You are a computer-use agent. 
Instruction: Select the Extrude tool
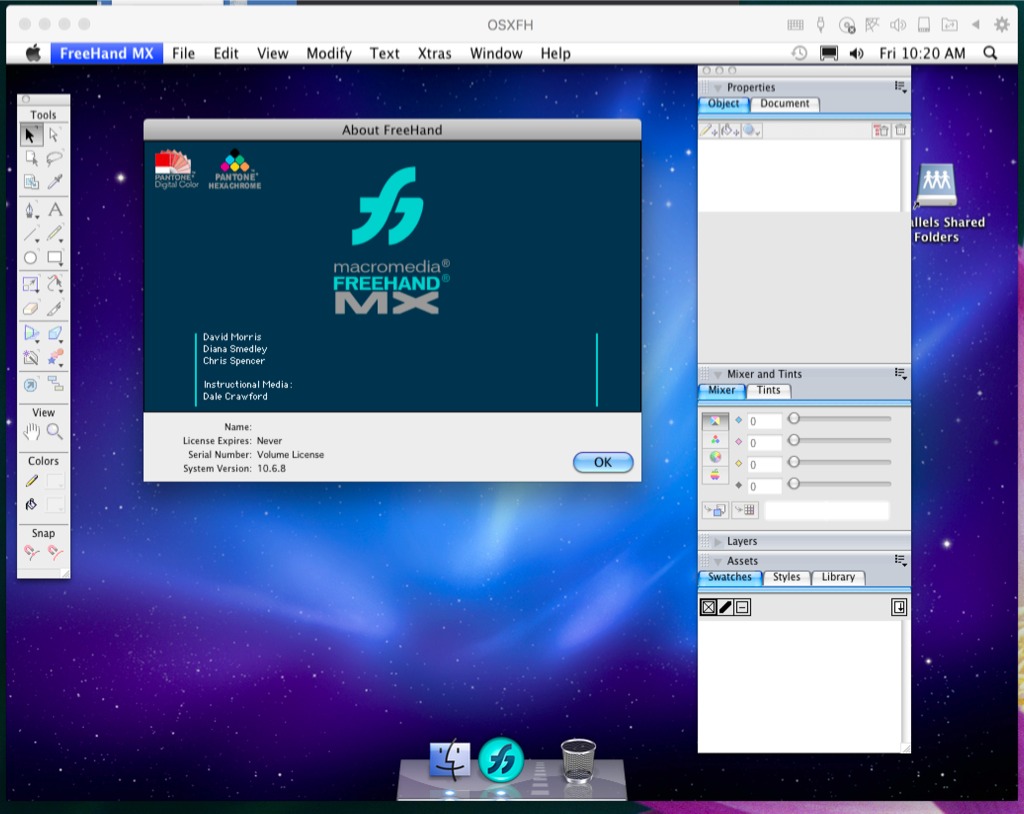55,333
